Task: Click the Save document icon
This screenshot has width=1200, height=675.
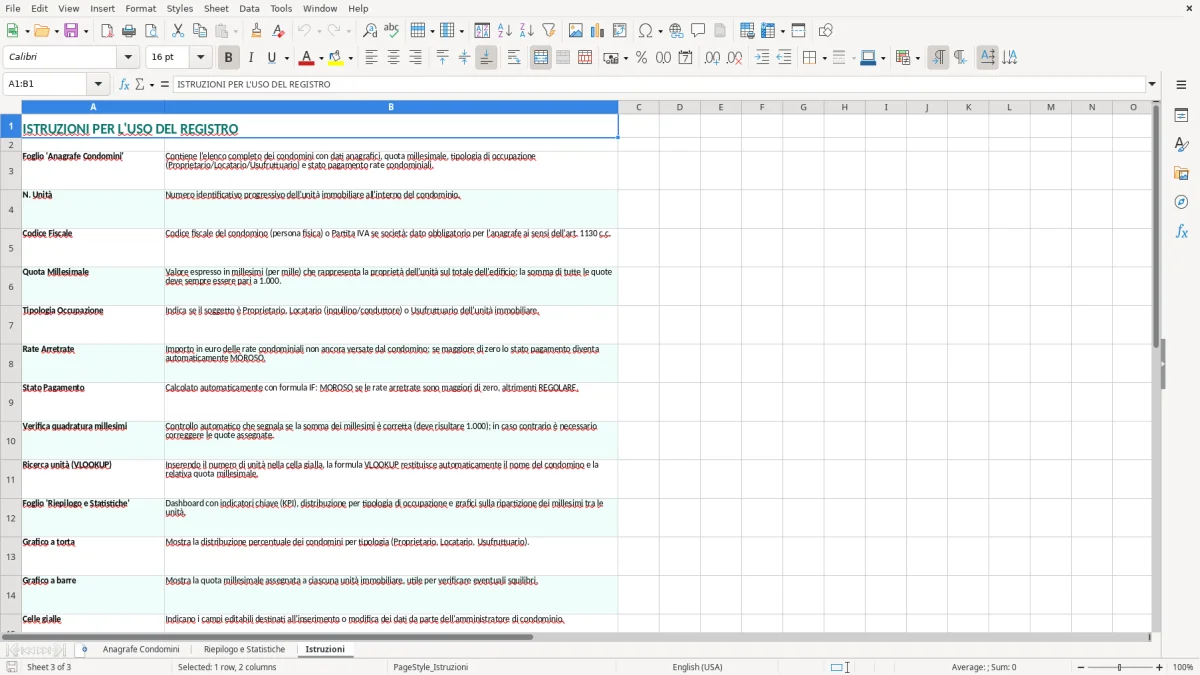Action: click(71, 31)
